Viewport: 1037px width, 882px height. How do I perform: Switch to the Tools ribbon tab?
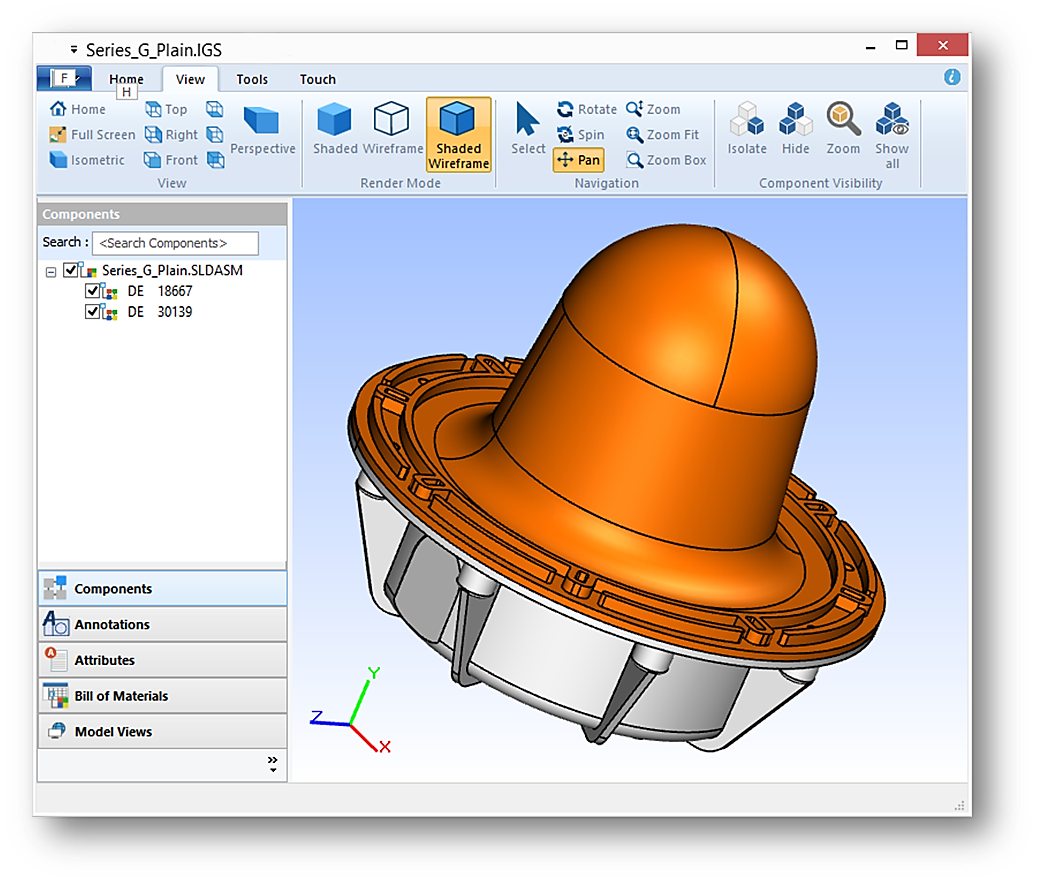pos(251,79)
